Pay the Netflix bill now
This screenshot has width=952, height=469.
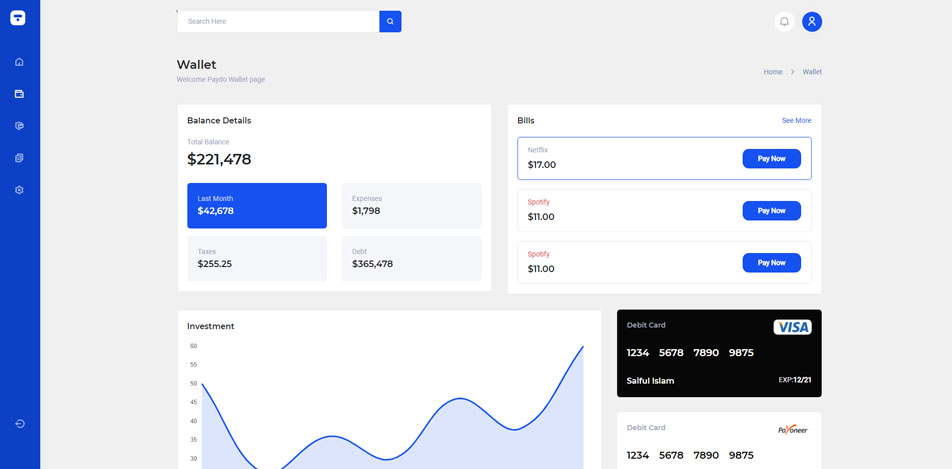coord(771,158)
